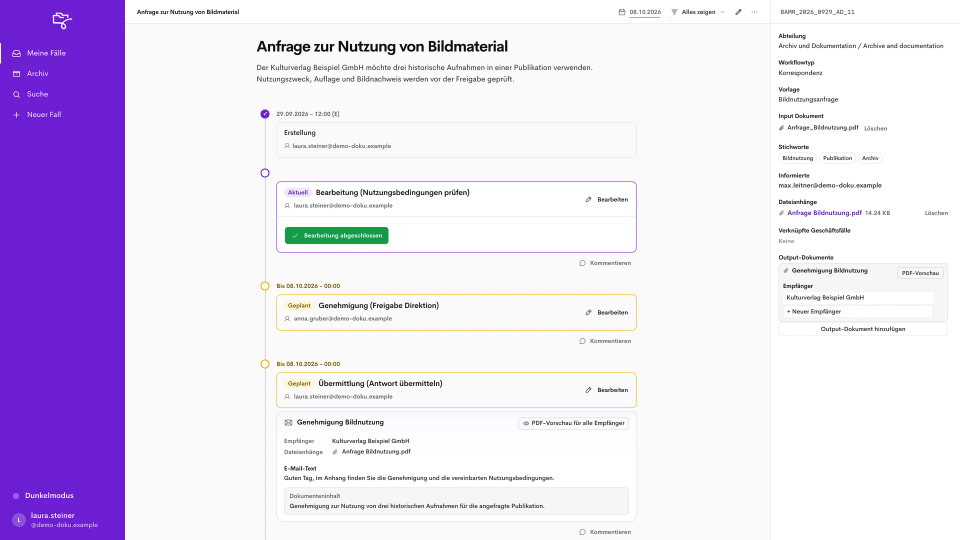
Task: Edit the Bearbeitung (Nutzungsbedingungen prüfen) step
Action: 607,200
